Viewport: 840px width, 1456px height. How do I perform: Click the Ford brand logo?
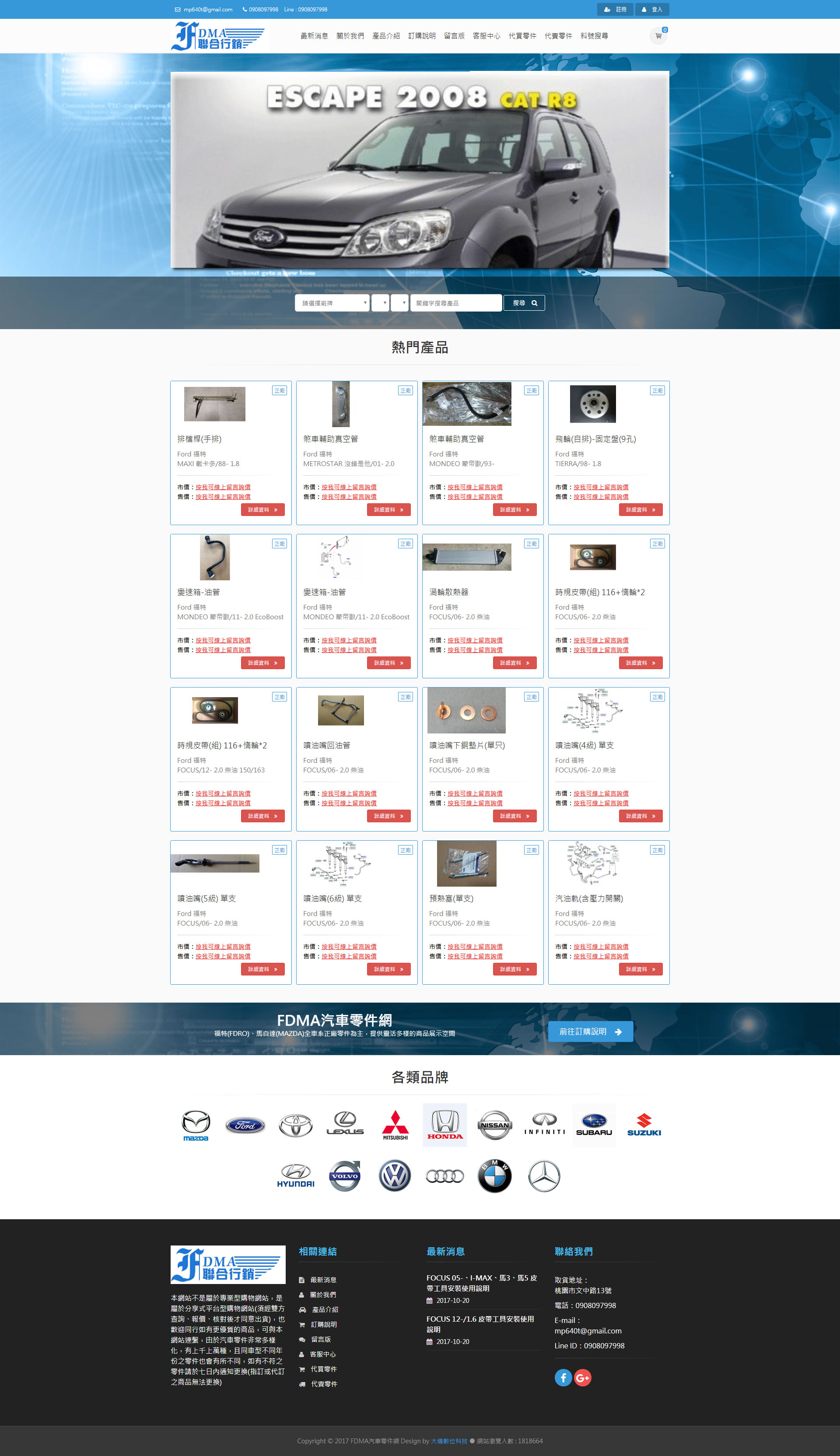click(x=245, y=1125)
